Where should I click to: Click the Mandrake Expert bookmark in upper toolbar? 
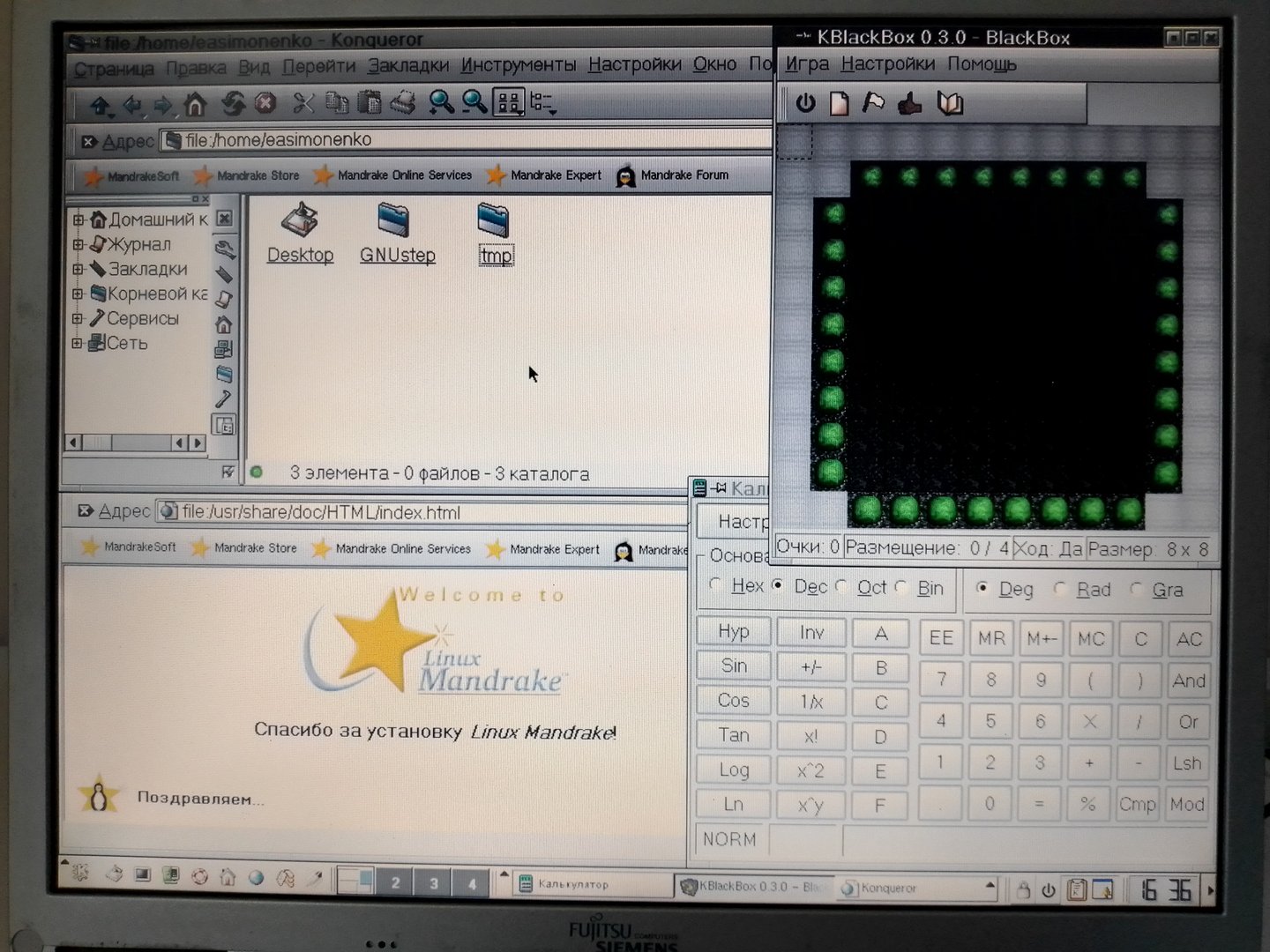pyautogui.click(x=543, y=175)
